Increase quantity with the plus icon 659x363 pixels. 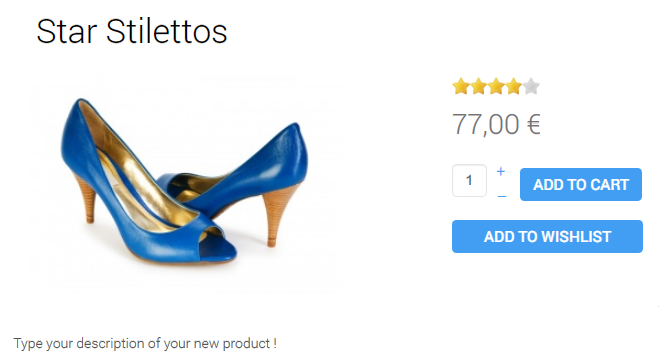coord(501,171)
